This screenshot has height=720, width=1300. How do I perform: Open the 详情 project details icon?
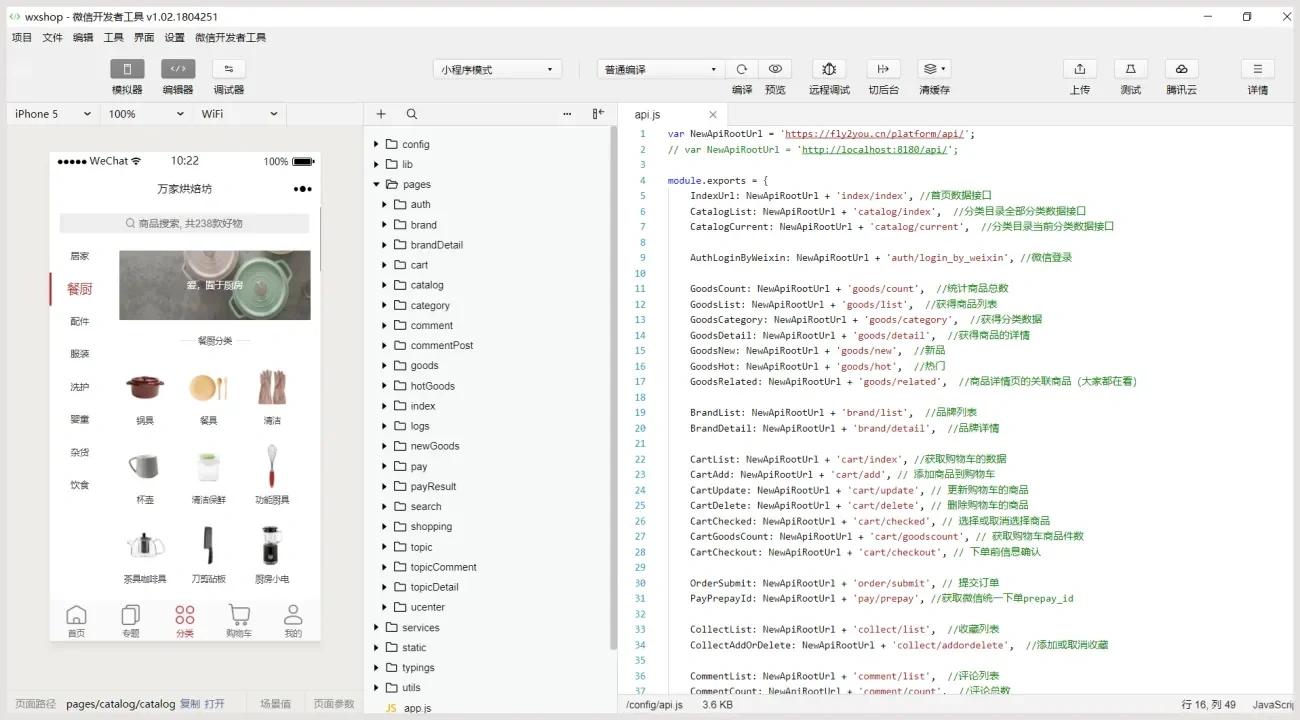(1257, 69)
